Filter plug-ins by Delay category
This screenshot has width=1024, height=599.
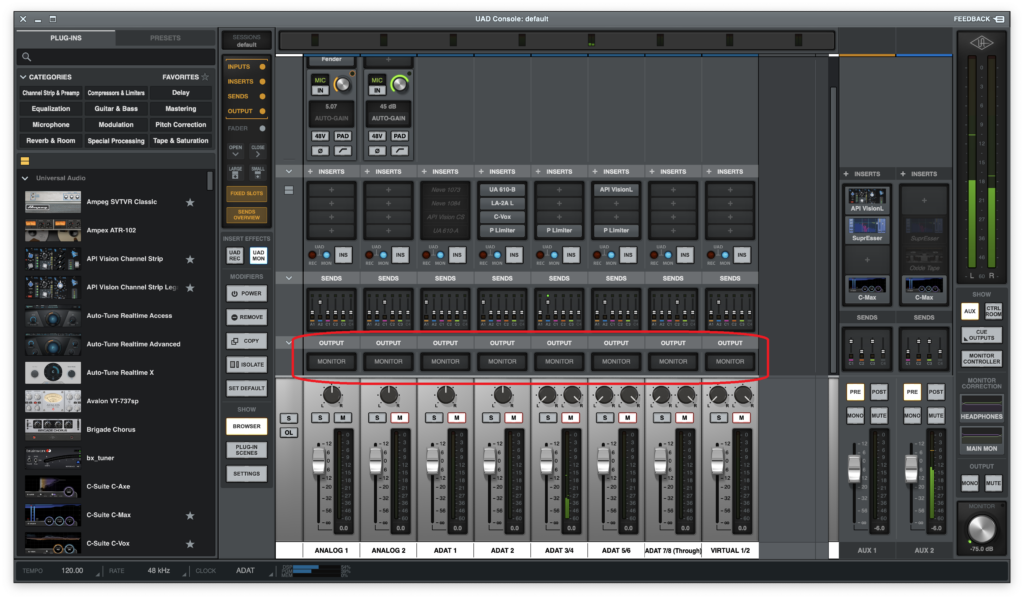coord(181,93)
